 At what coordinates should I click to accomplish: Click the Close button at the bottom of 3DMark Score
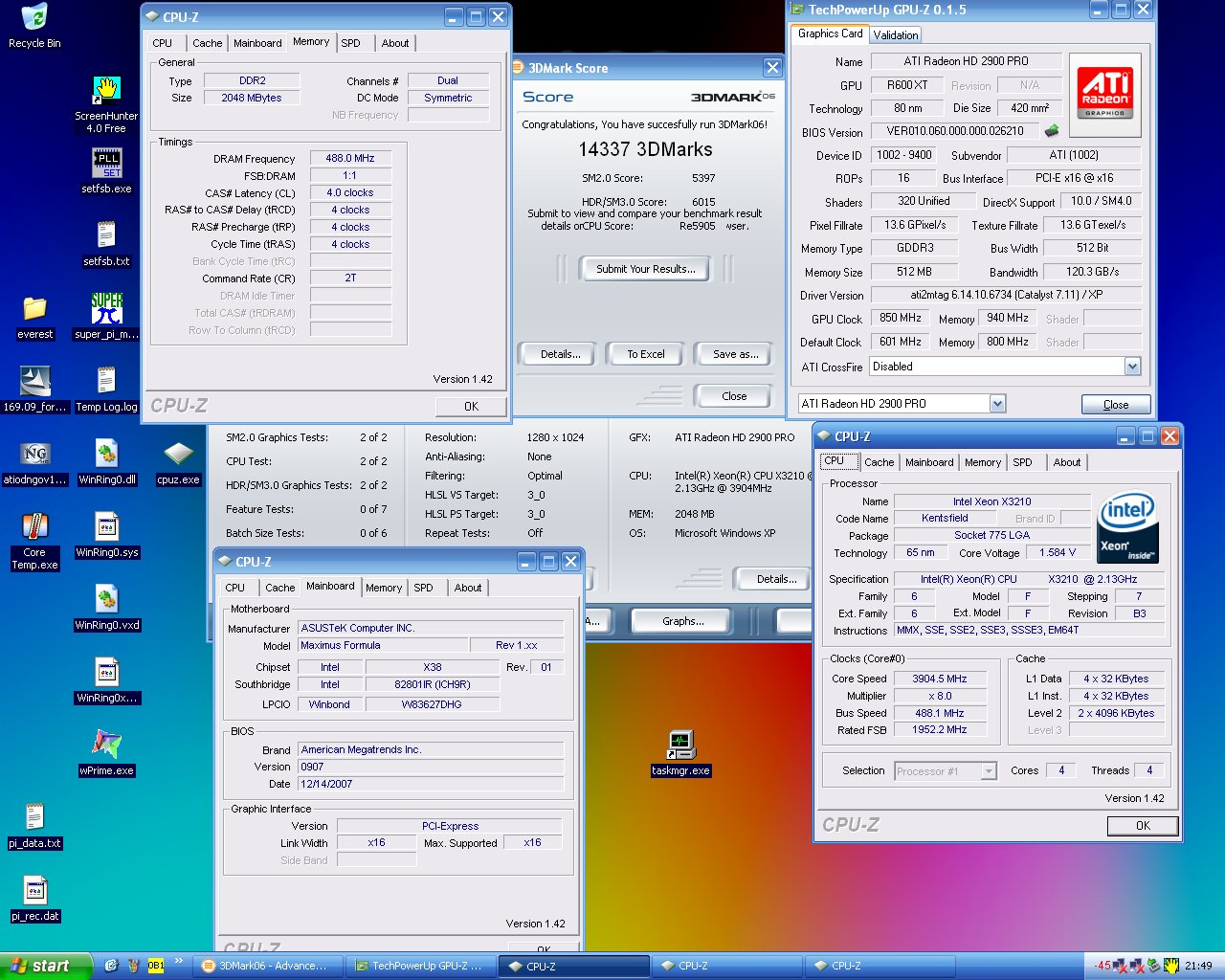coord(734,396)
